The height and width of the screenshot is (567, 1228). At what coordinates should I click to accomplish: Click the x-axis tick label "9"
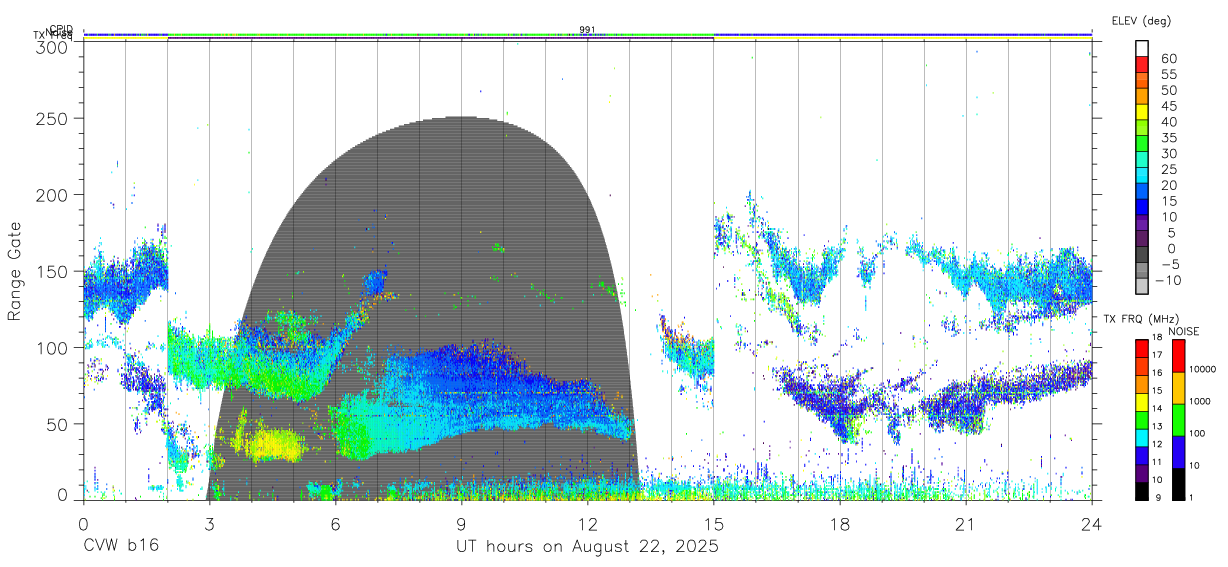461,524
